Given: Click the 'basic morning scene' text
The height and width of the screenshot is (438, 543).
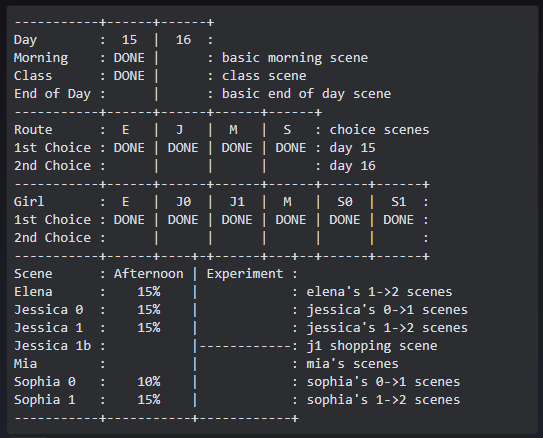Looking at the screenshot, I should click(x=295, y=58).
